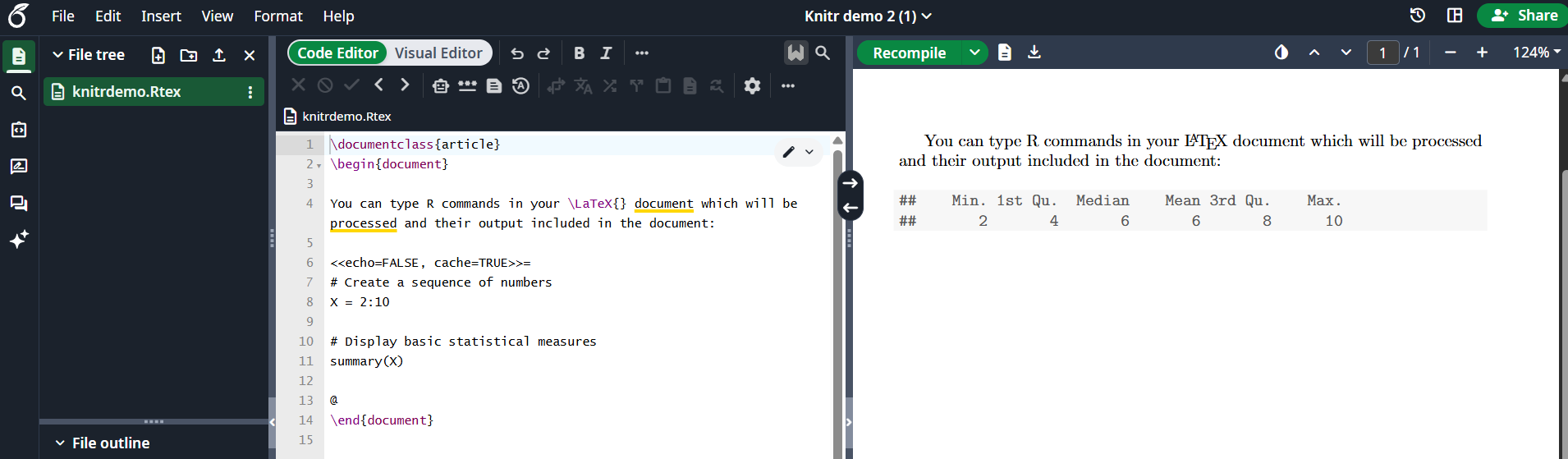The image size is (1568, 459).
Task: Switch to Code Editor mode
Action: click(x=337, y=53)
